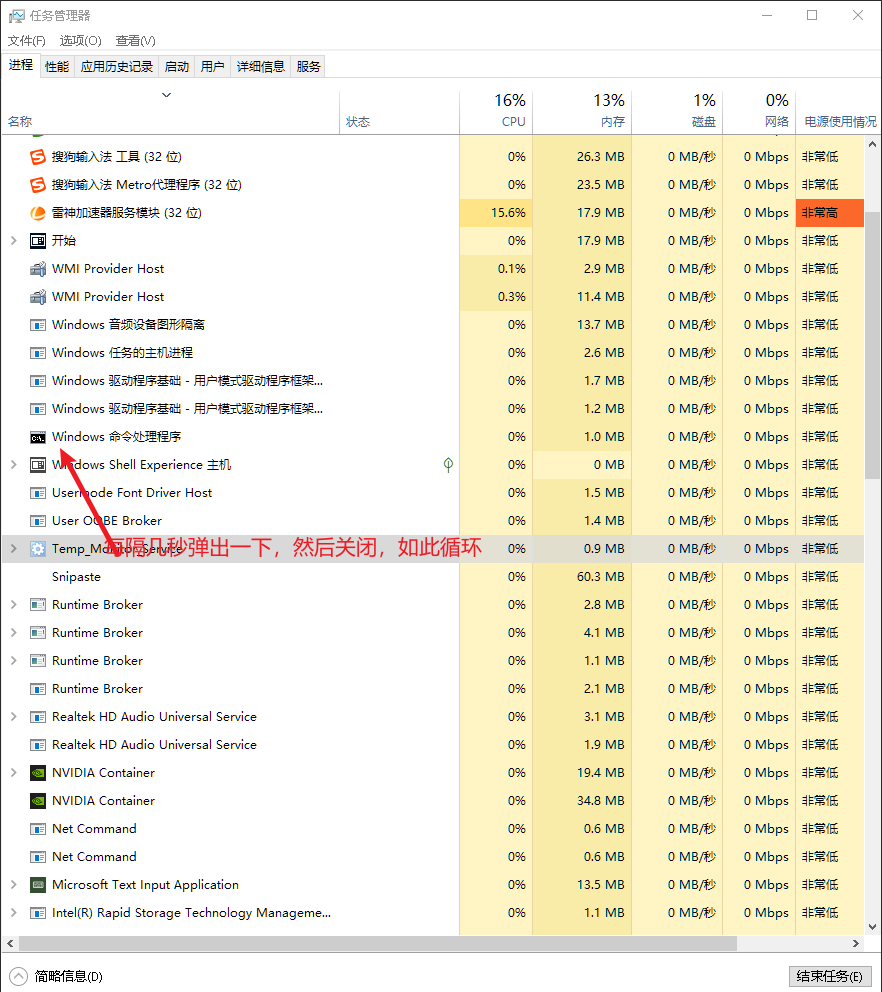The width and height of the screenshot is (882, 992).
Task: Click the first NVIDIA Container icon
Action: pos(38,773)
